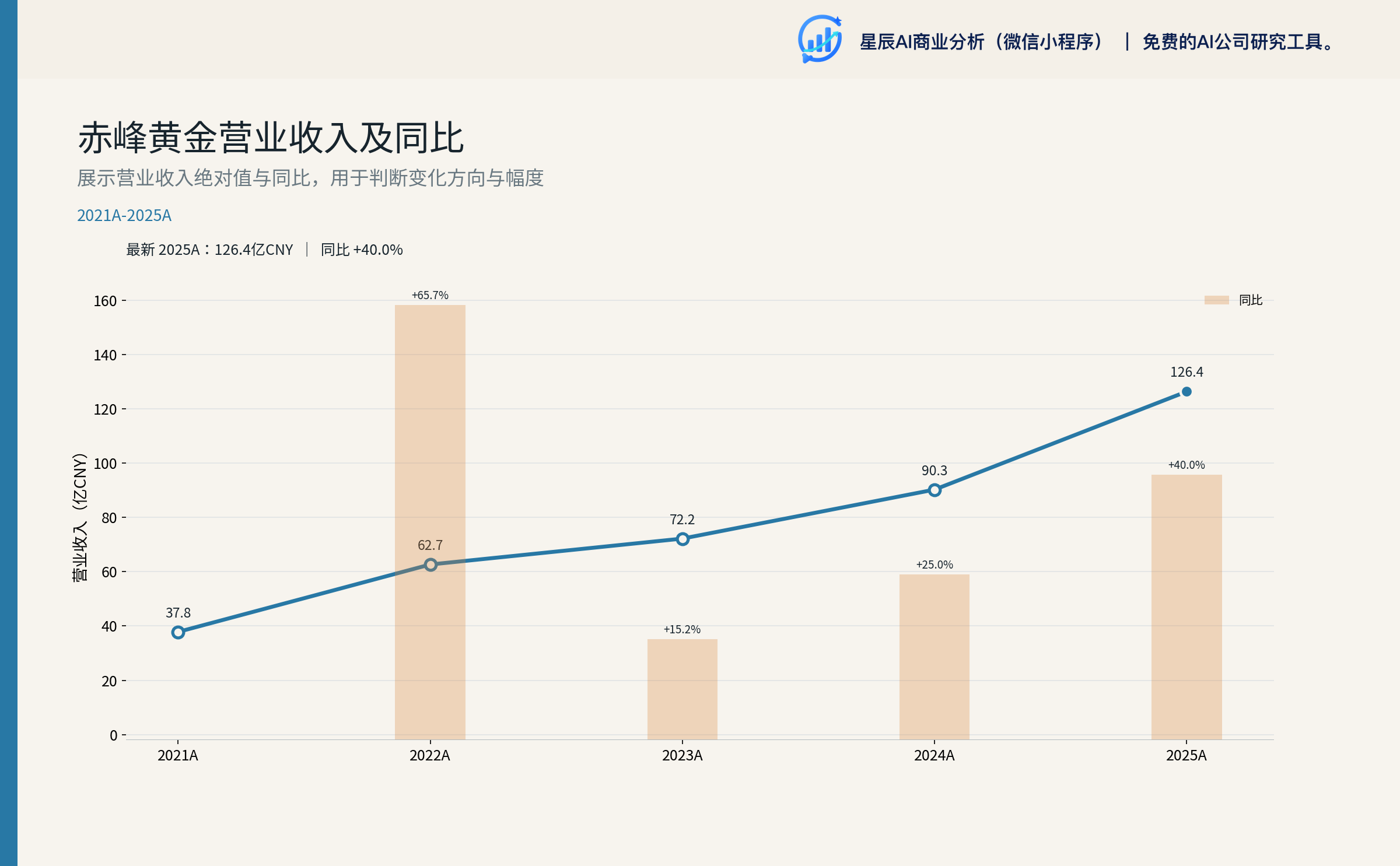Click the x-axis label 2024A

pyautogui.click(x=935, y=756)
